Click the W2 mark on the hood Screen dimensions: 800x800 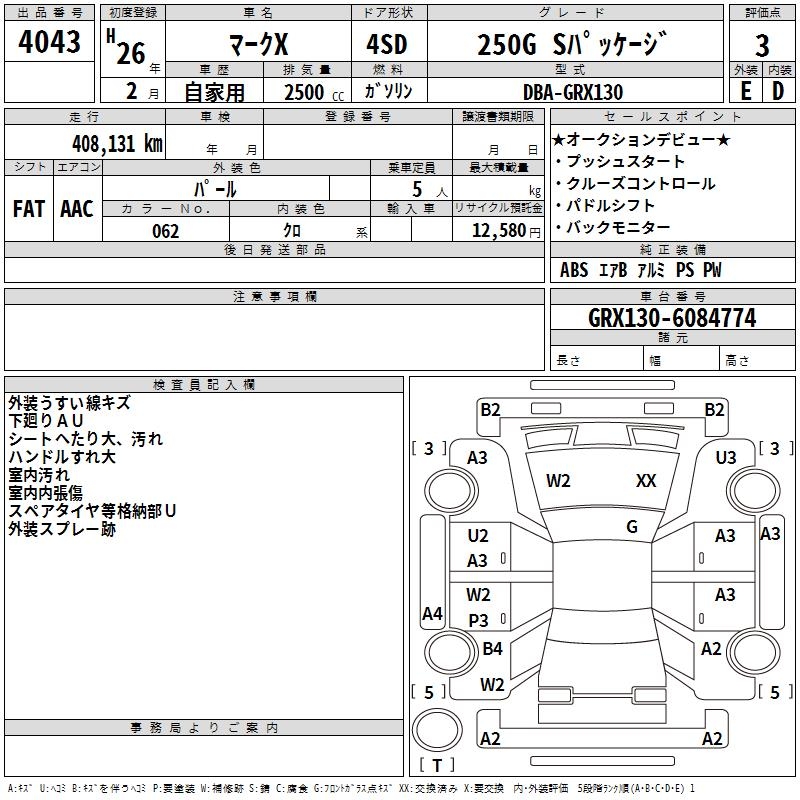(558, 481)
